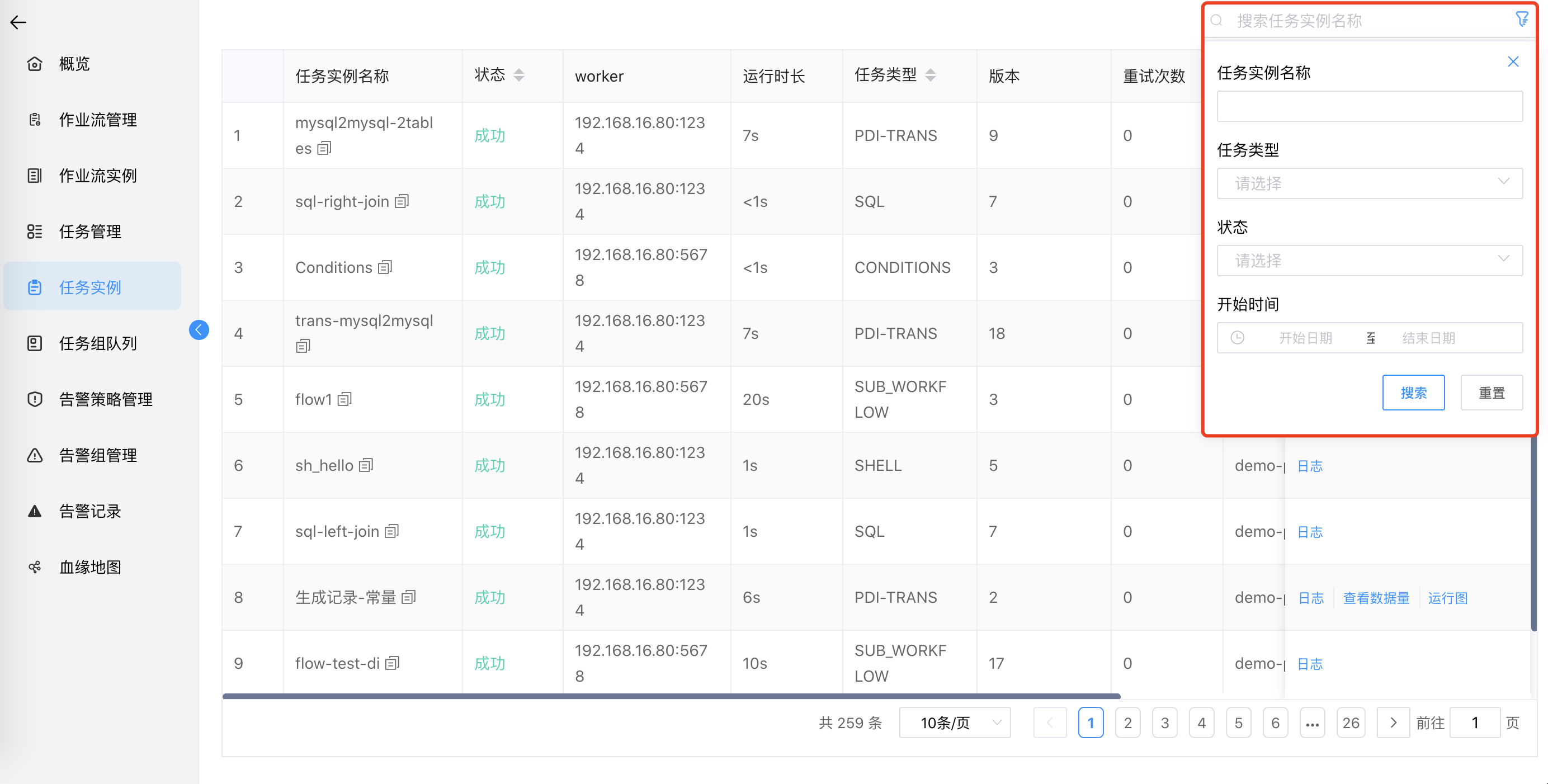Open the 任务类型 dropdown
Viewport: 1548px width, 784px height.
click(1369, 183)
